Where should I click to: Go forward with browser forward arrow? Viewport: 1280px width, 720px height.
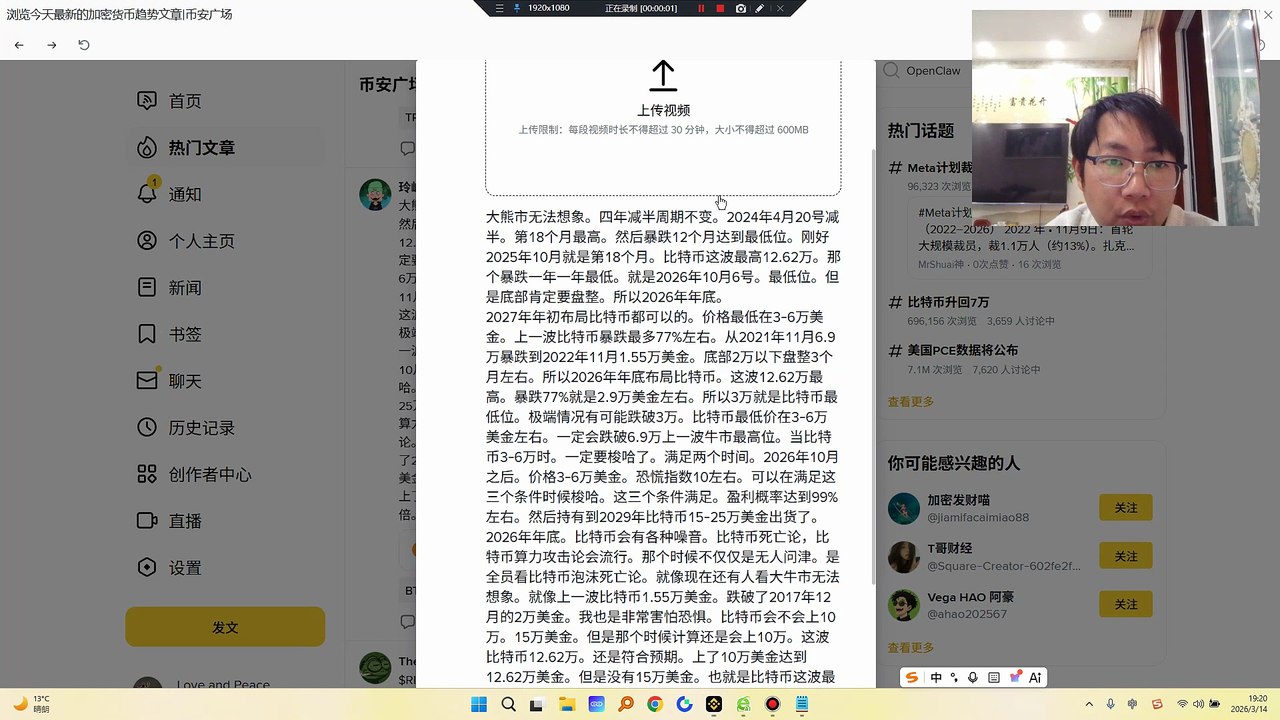52,45
